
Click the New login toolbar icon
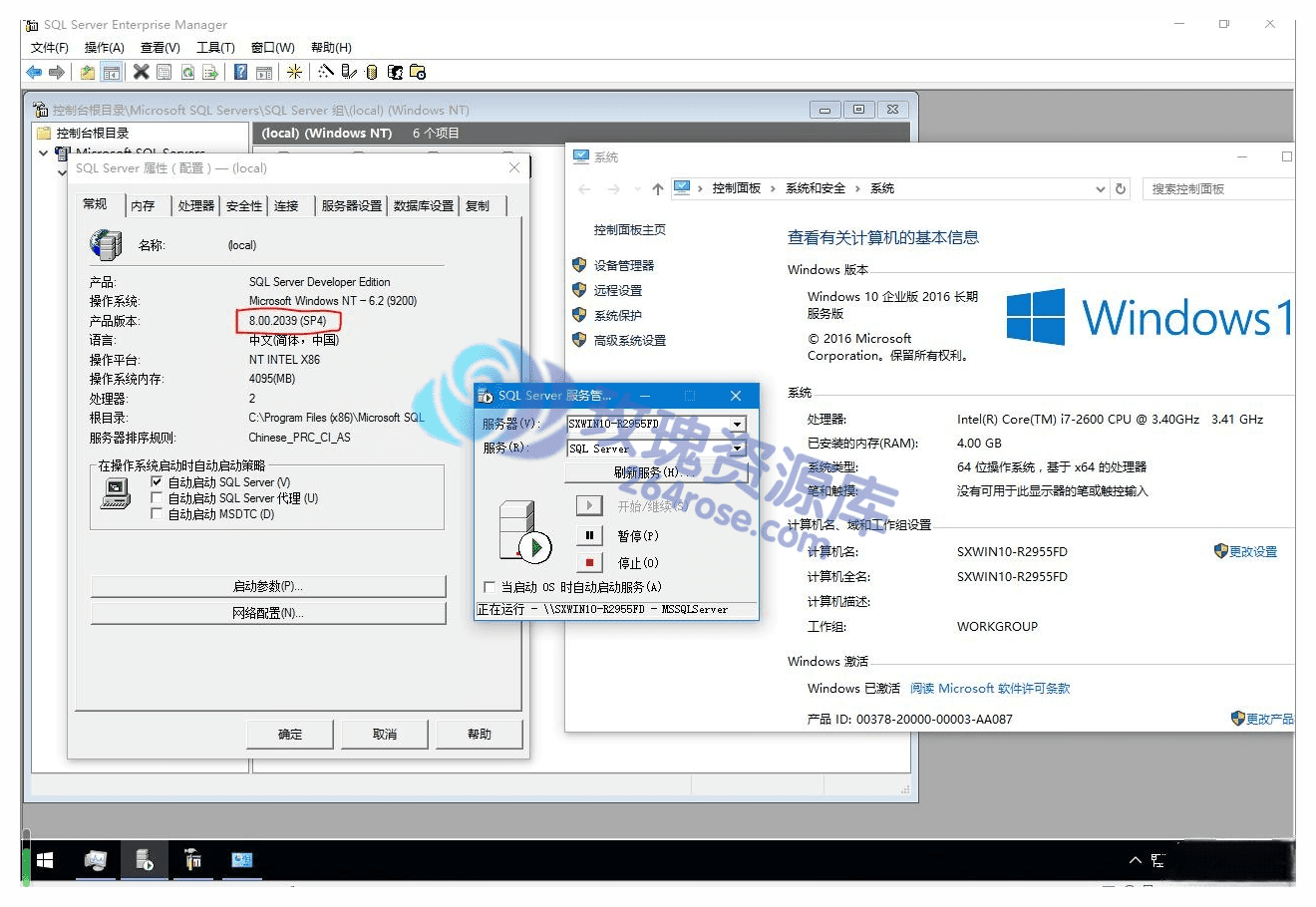tap(395, 72)
